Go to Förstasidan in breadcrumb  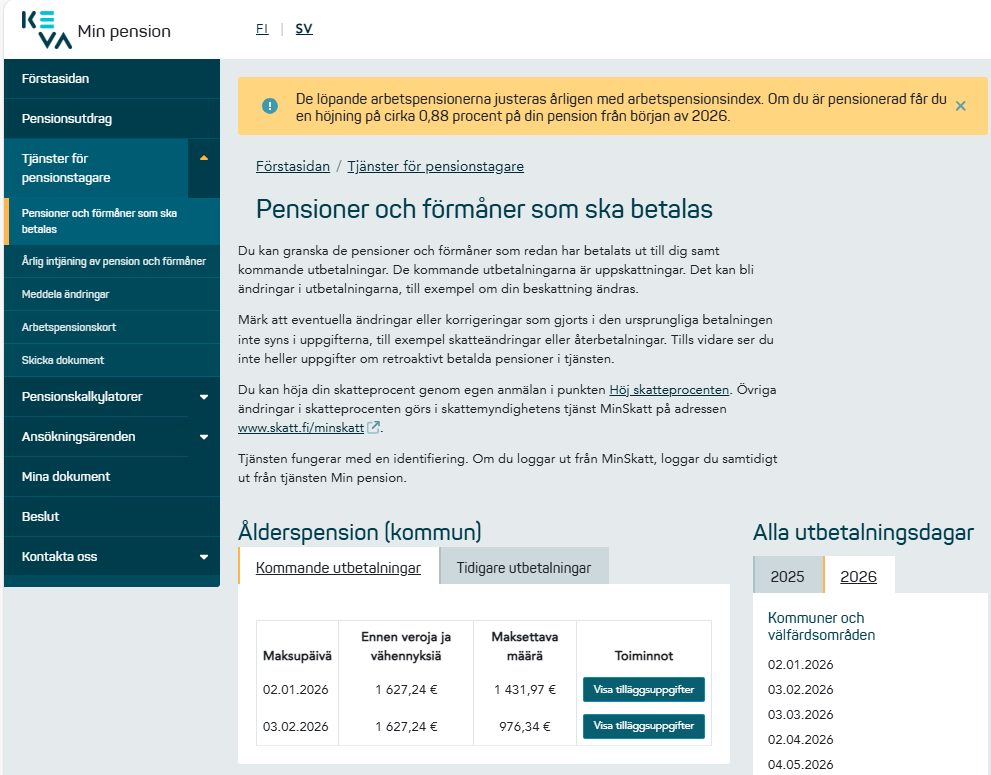291,166
